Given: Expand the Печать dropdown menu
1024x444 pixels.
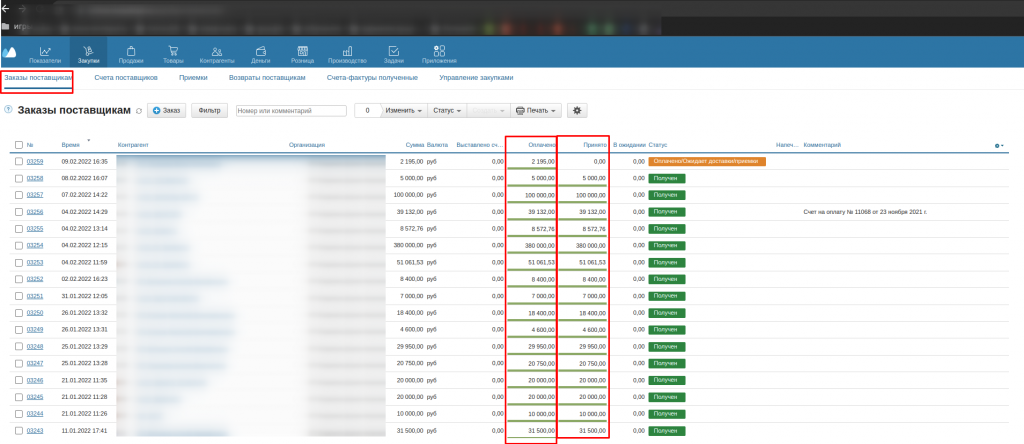Looking at the screenshot, I should (x=535, y=110).
